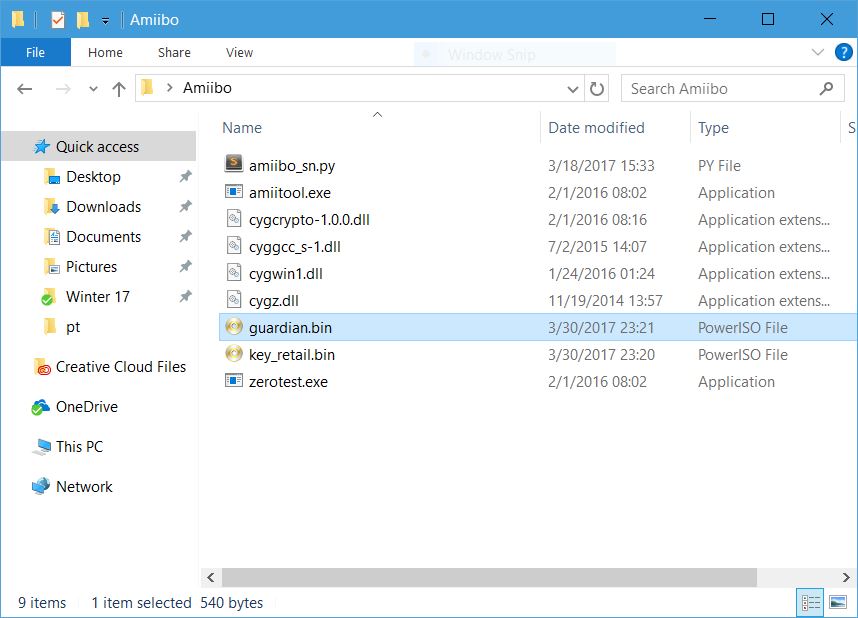The width and height of the screenshot is (858, 618).
Task: Click the breadcrumb chevron before Amiibo
Action: tap(170, 88)
